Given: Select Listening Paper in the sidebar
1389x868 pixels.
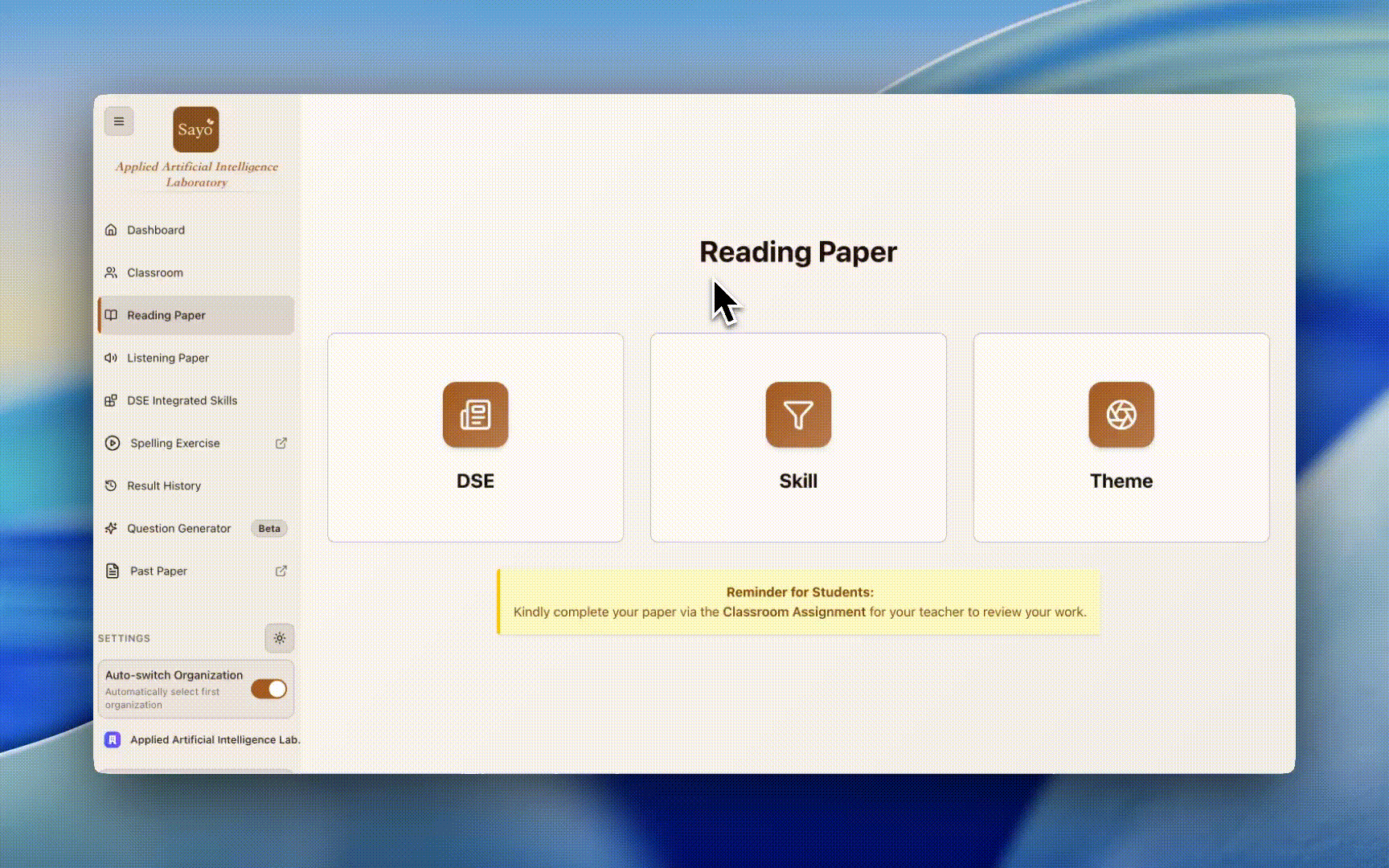Looking at the screenshot, I should 168,358.
